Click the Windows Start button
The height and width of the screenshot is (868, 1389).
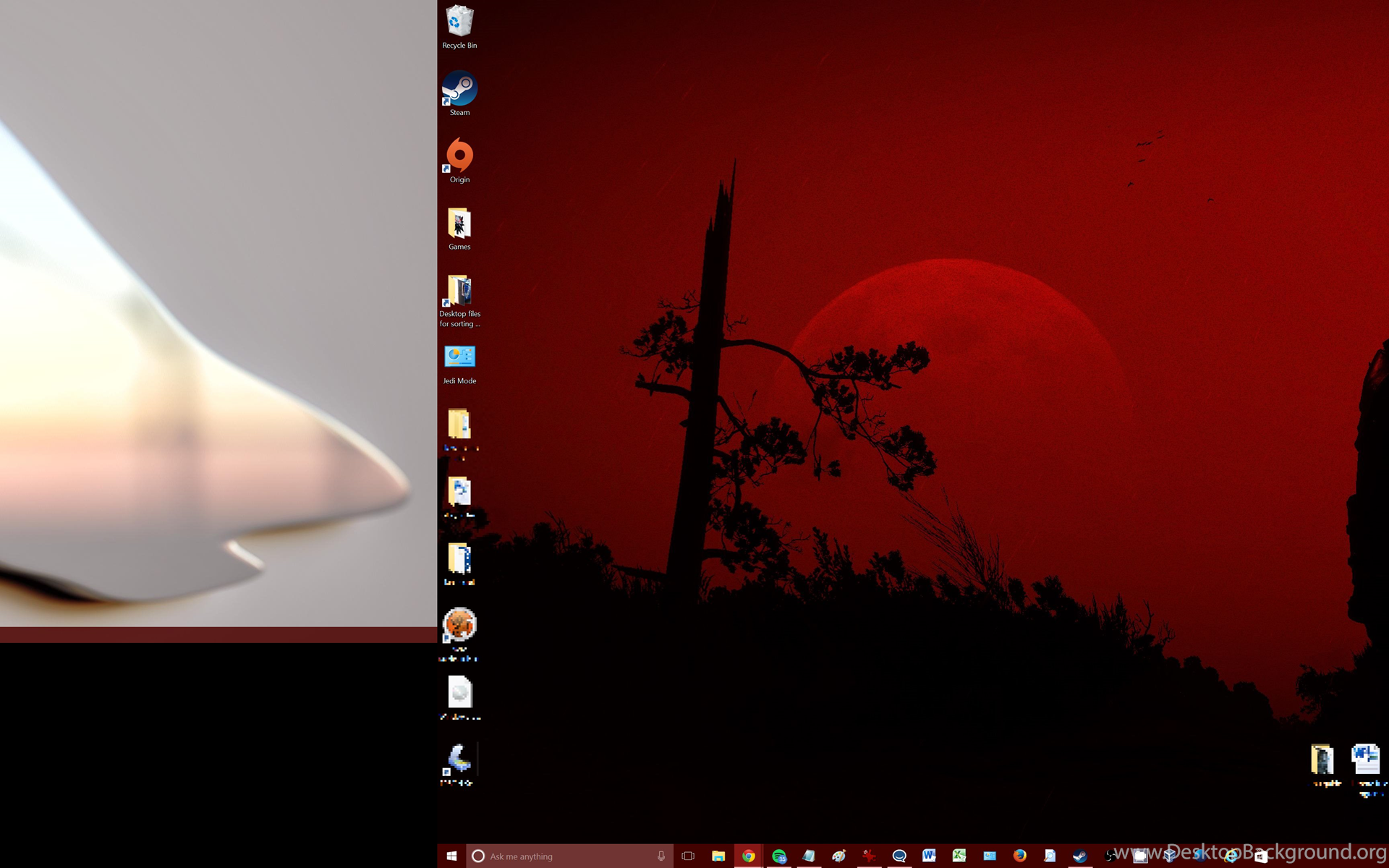[451, 856]
